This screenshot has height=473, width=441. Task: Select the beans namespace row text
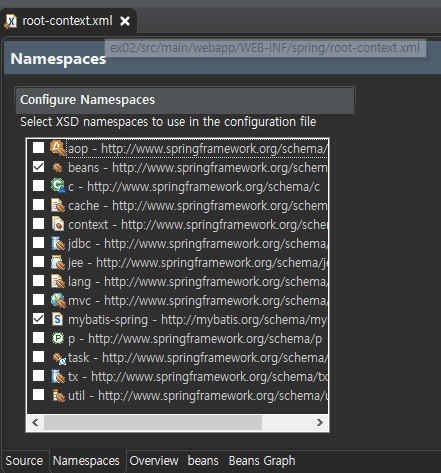pyautogui.click(x=198, y=168)
